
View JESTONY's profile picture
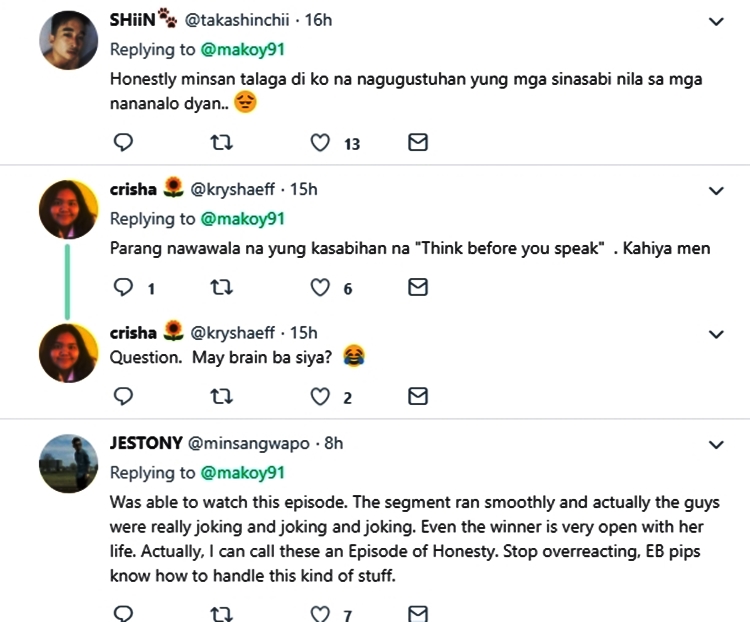68,464
